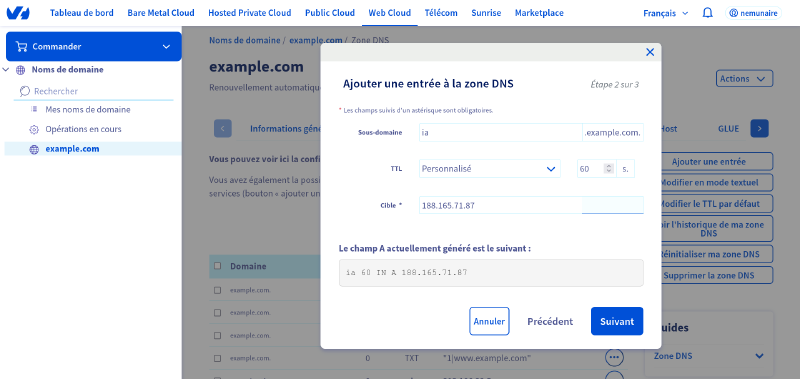Screen dimensions: 800x379
Task: Click the Précédent button
Action: point(550,321)
